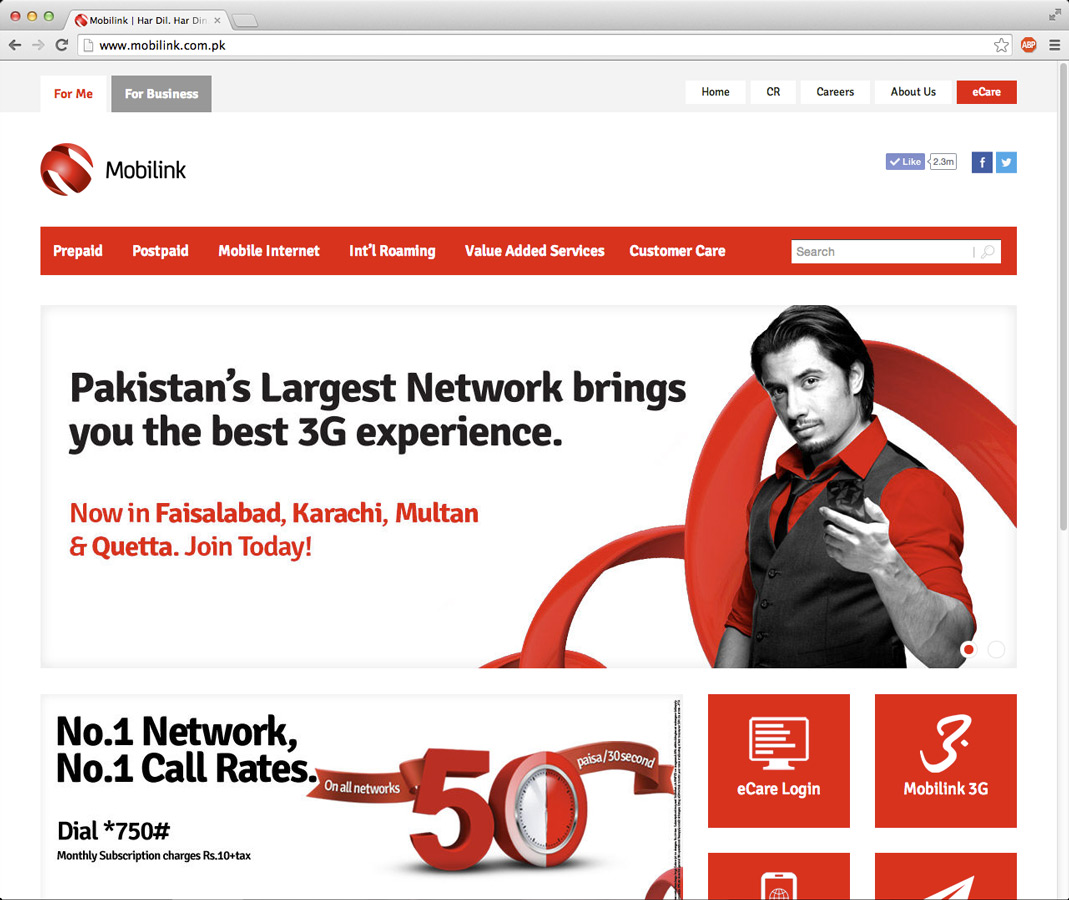Open the About Us link
The height and width of the screenshot is (900, 1069).
(x=913, y=92)
